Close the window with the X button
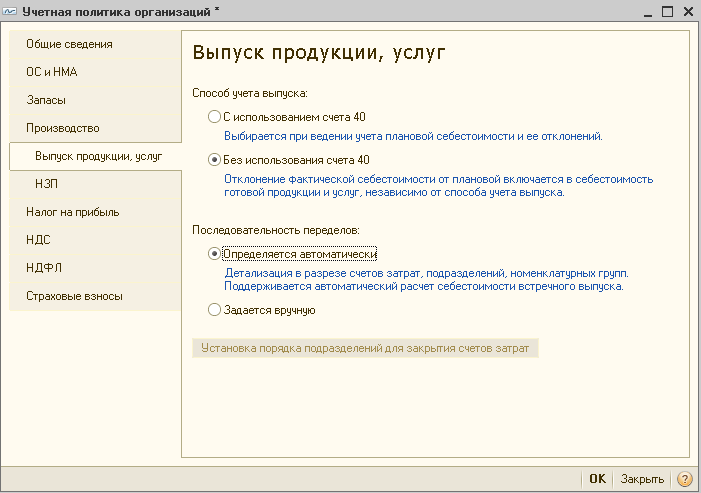Viewport: 701px width, 493px height. (689, 12)
